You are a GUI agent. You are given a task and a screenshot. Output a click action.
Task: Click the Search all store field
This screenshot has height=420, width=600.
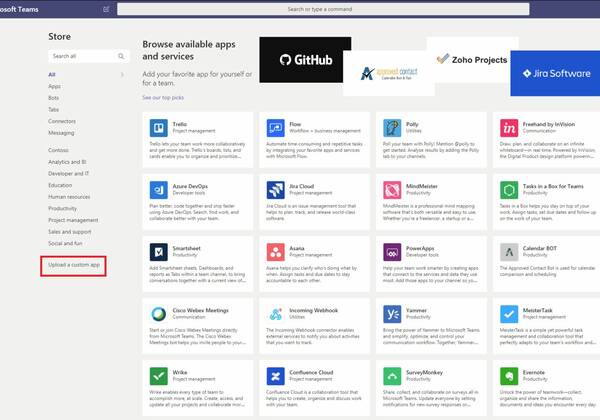(x=88, y=56)
